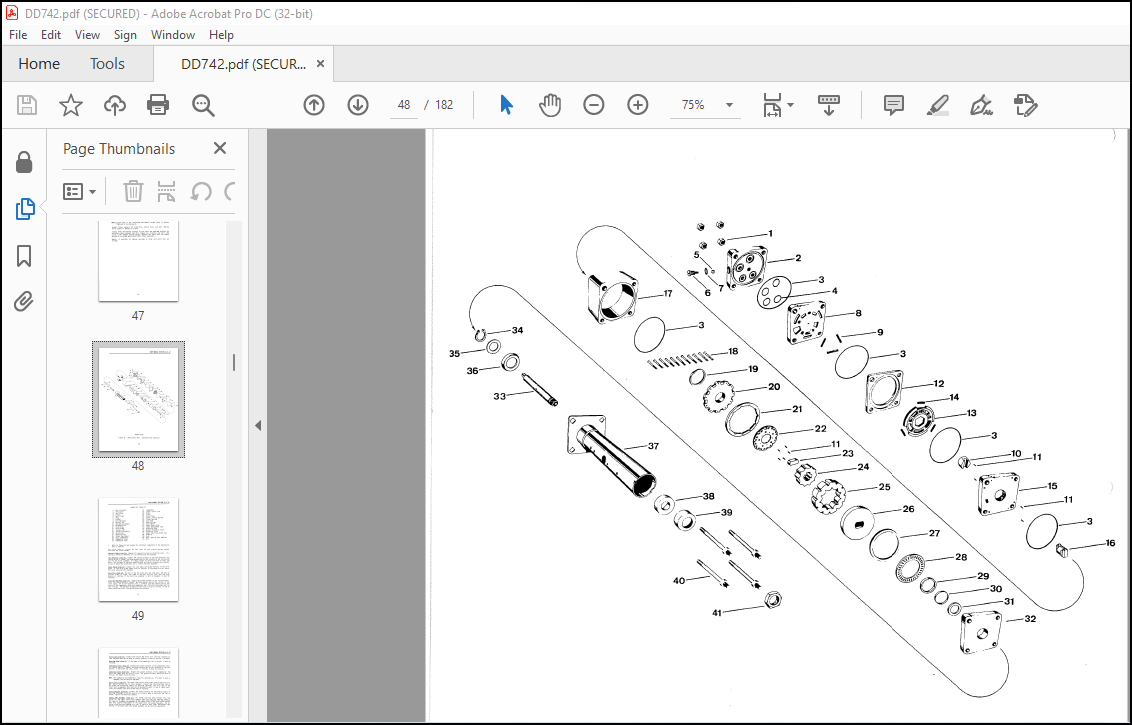Image resolution: width=1132 pixels, height=725 pixels.
Task: Open the Window menu
Action: click(173, 35)
